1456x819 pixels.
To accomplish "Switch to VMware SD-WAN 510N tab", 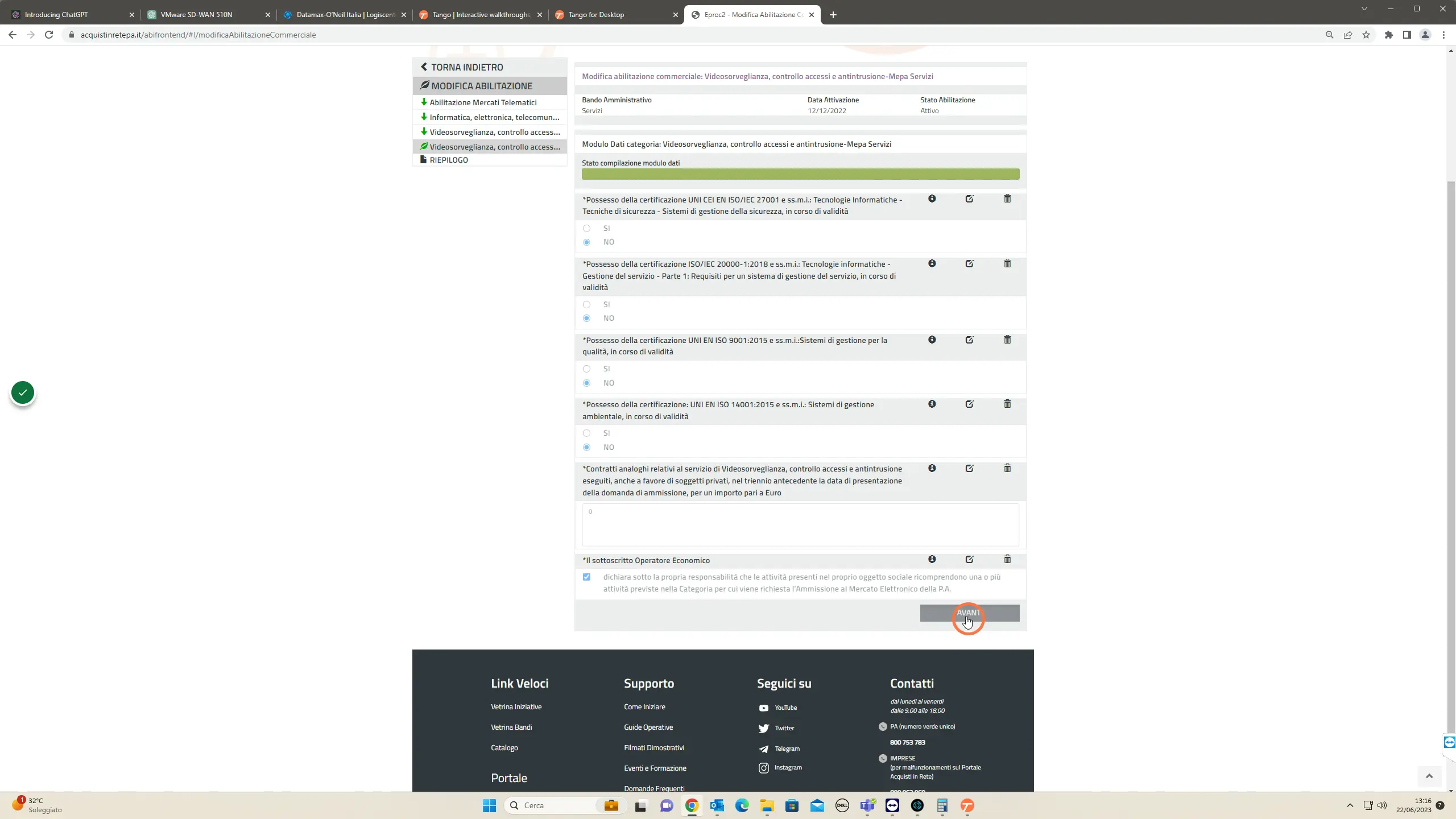I will pos(208,15).
